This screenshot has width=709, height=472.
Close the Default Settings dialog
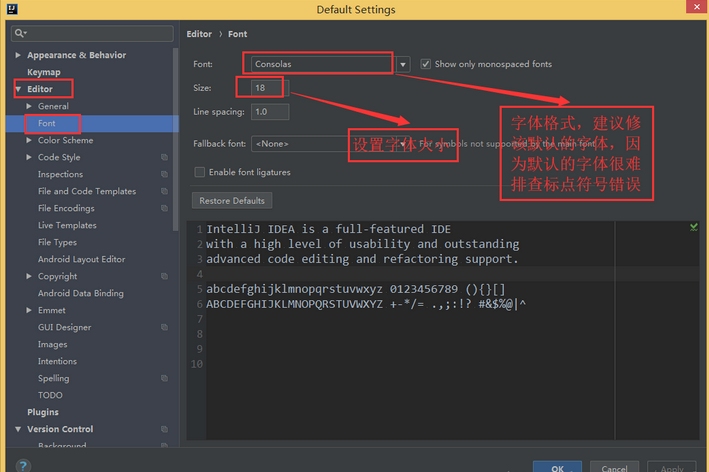click(x=697, y=7)
